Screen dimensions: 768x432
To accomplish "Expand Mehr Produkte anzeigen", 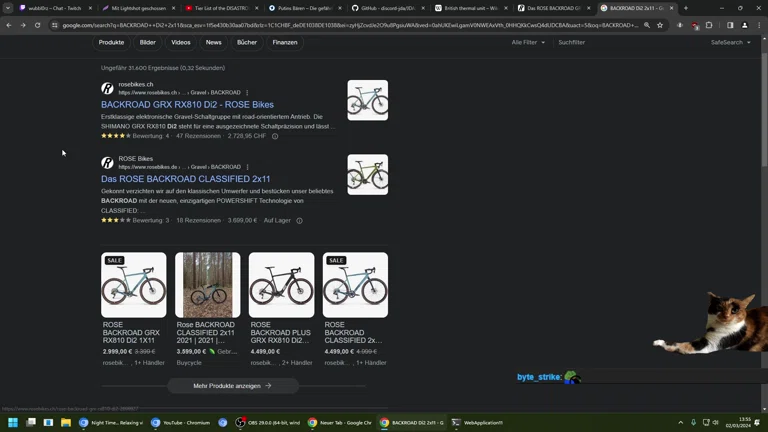I will [x=232, y=385].
